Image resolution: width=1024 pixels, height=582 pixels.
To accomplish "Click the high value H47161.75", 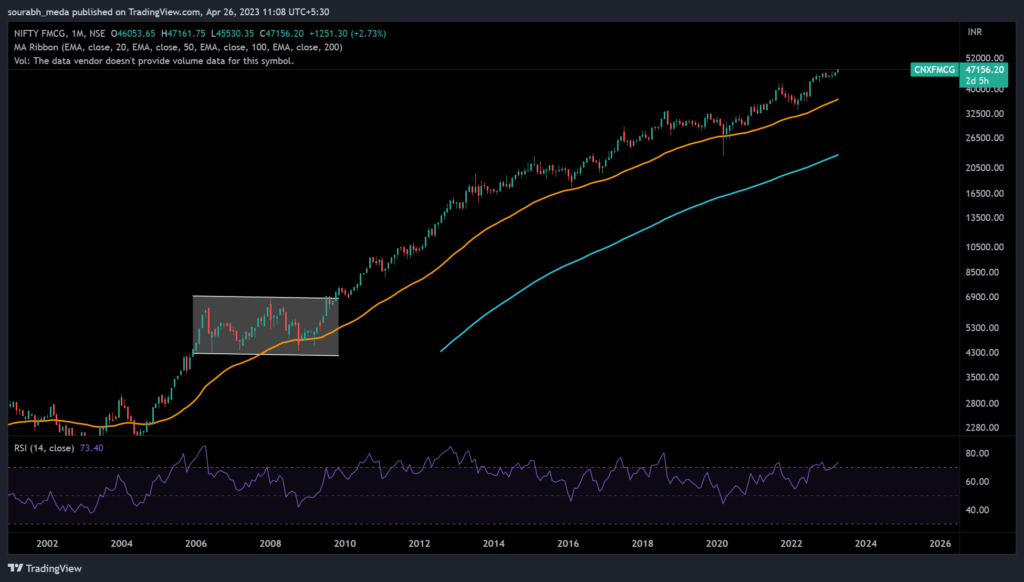I will point(184,33).
